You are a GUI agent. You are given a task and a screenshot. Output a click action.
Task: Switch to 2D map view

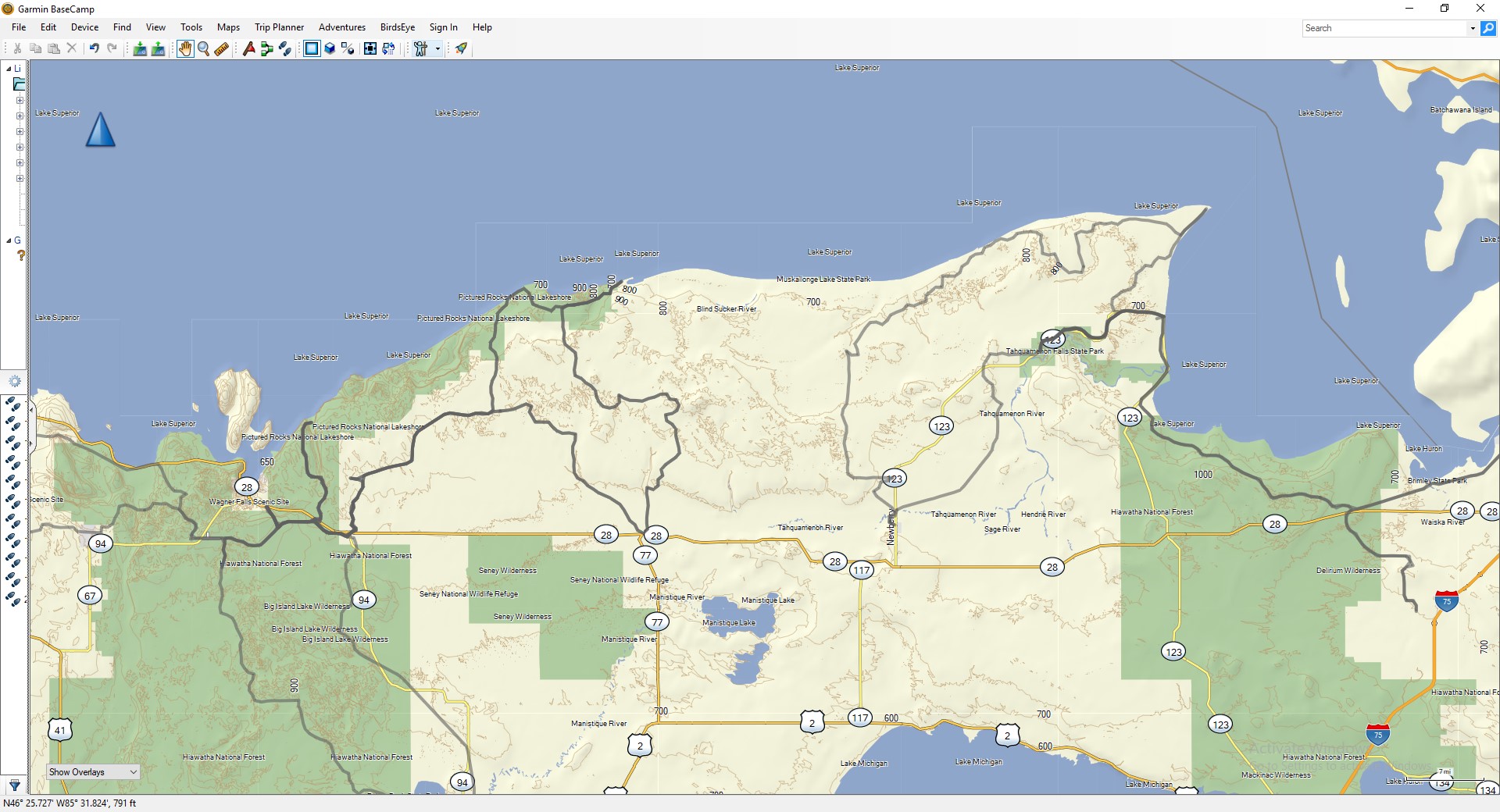pos(312,48)
